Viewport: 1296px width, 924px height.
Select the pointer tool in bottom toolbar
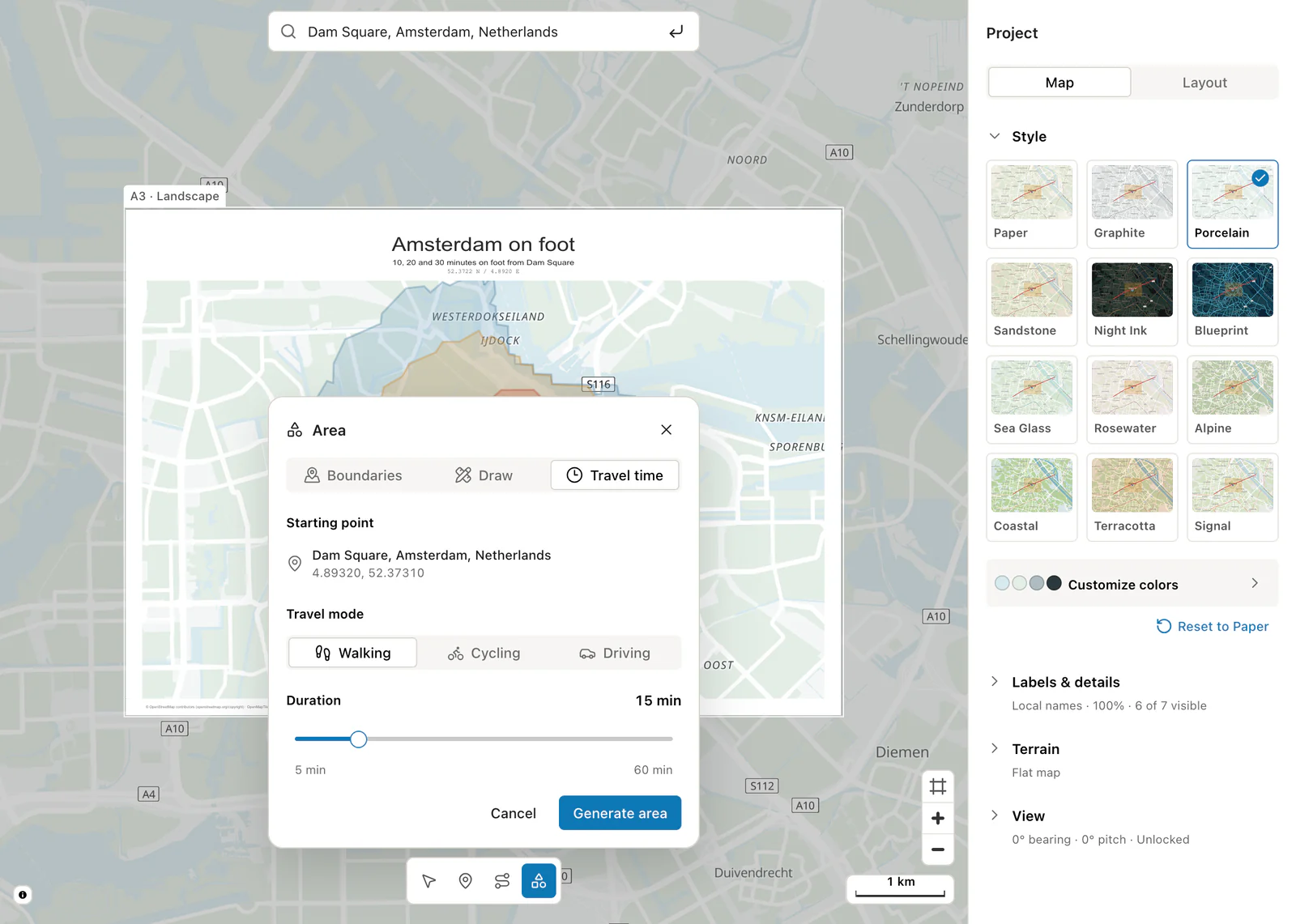click(x=429, y=881)
